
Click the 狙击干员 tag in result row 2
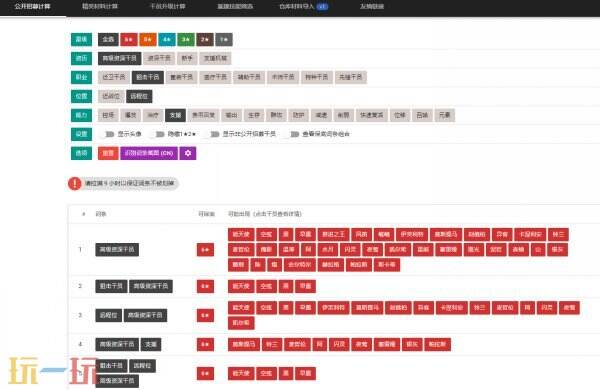coord(111,286)
